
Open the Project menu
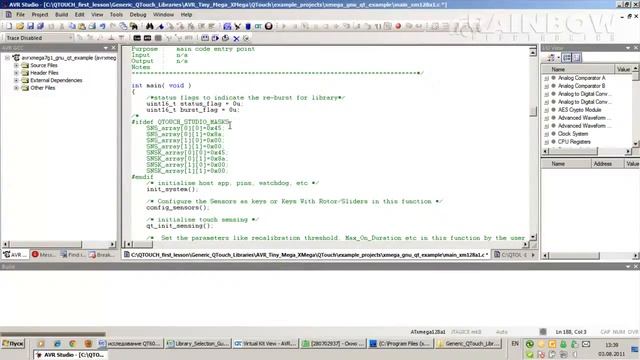click(x=40, y=15)
